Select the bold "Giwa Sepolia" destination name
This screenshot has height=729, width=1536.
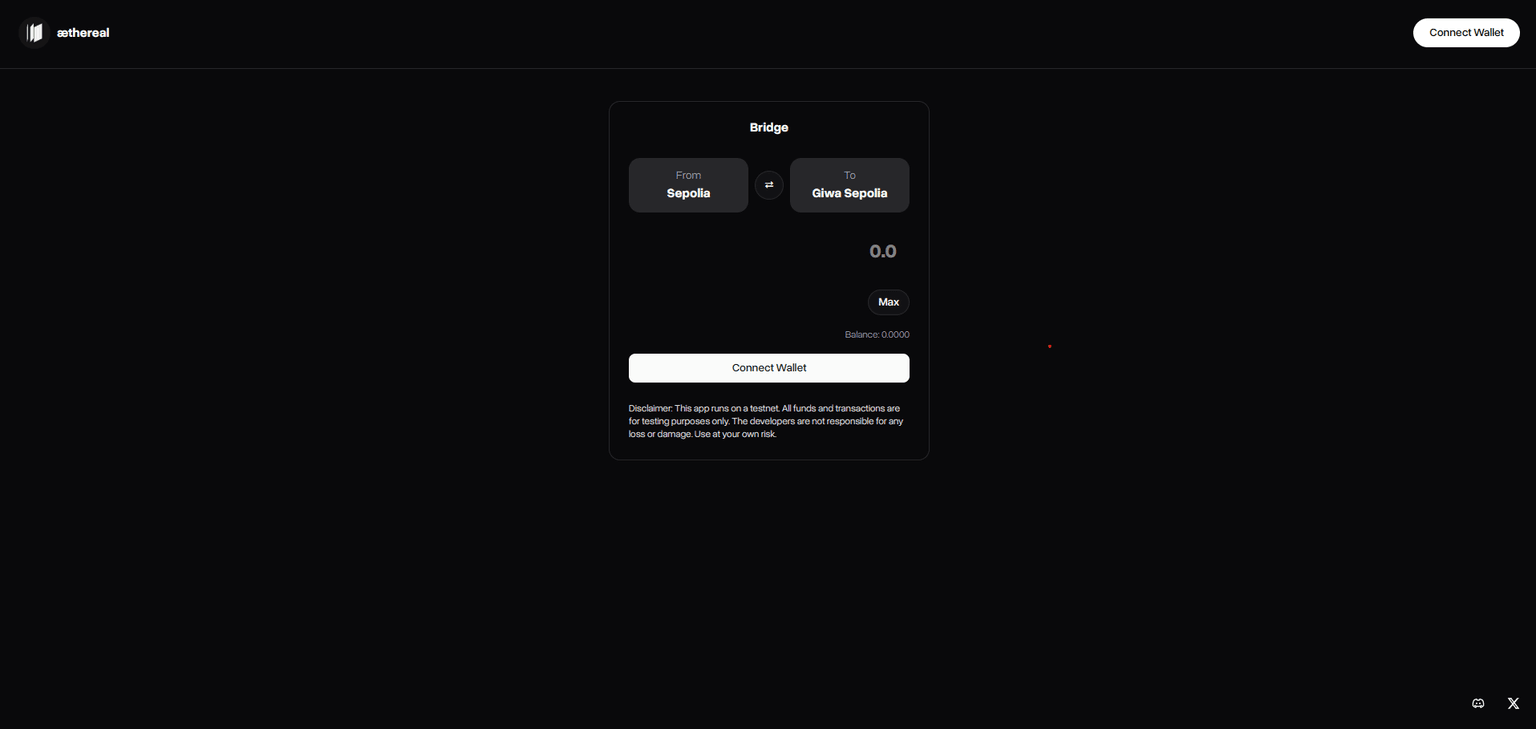pyautogui.click(x=849, y=194)
